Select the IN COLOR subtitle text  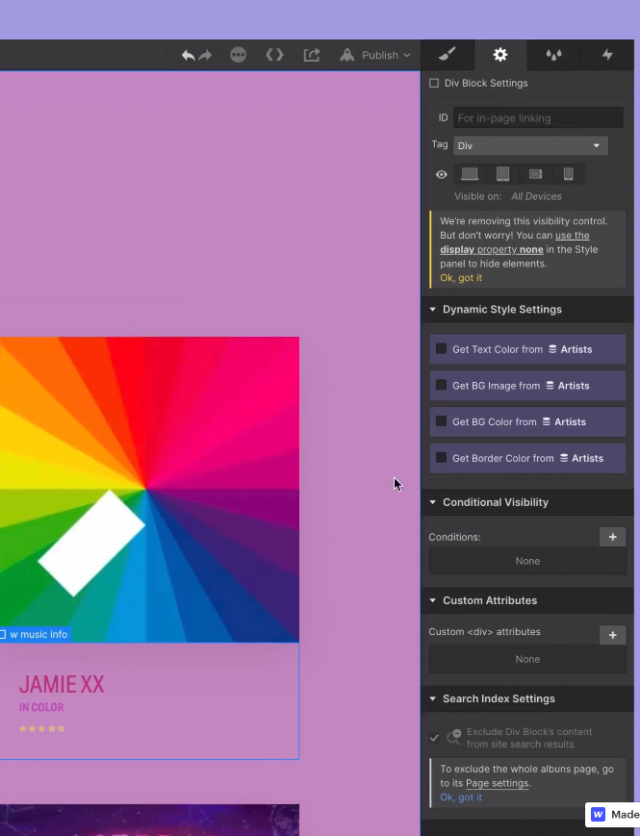41,708
